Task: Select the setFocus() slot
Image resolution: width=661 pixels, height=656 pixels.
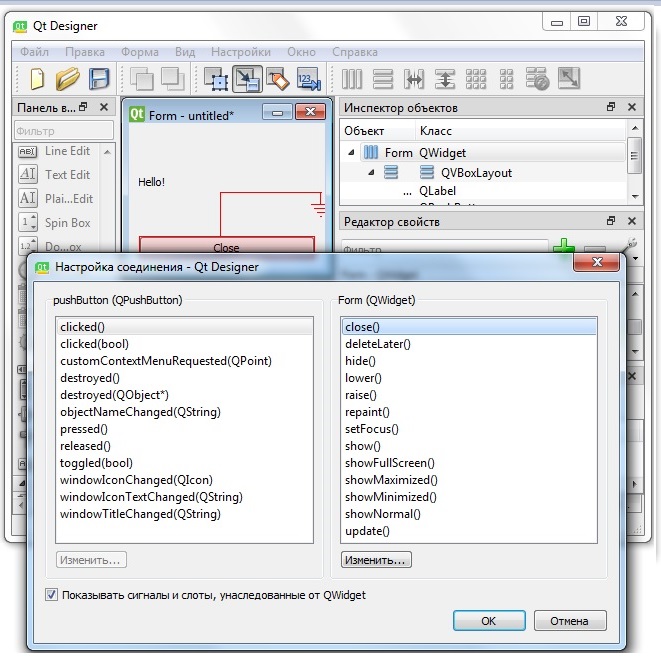Action: pyautogui.click(x=469, y=429)
